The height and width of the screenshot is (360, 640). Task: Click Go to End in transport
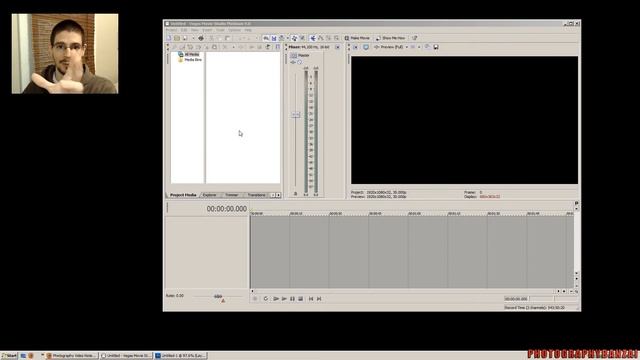click(319, 299)
